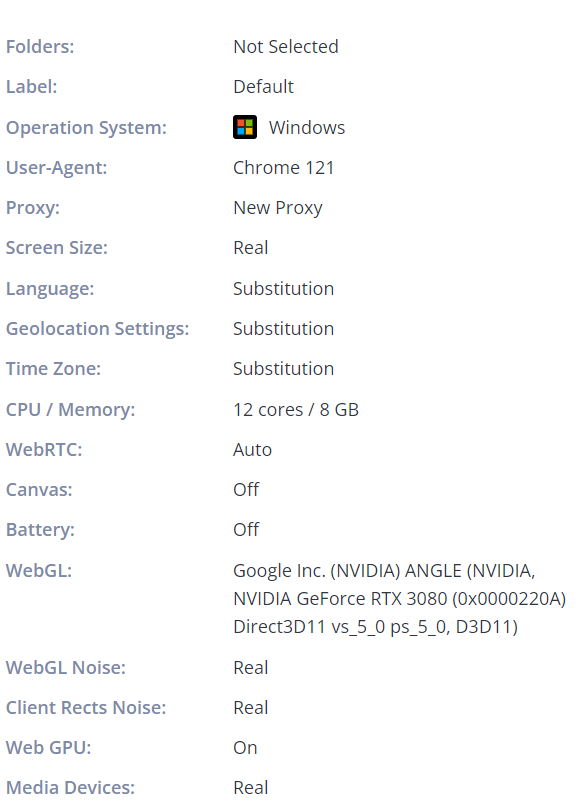Click the Default label value
The image size is (579, 810).
[263, 86]
